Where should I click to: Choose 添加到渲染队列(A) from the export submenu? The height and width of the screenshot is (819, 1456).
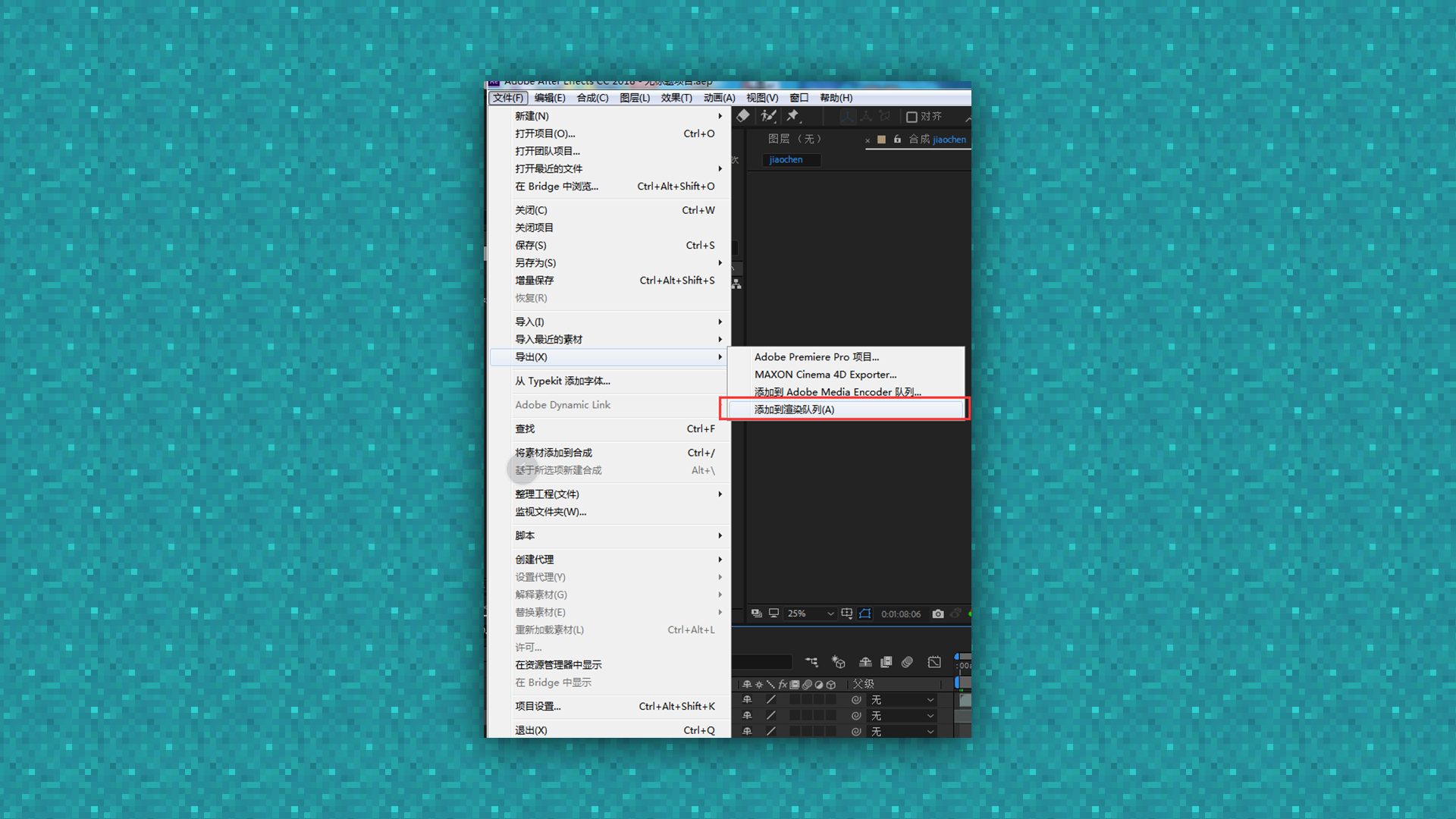tap(846, 409)
